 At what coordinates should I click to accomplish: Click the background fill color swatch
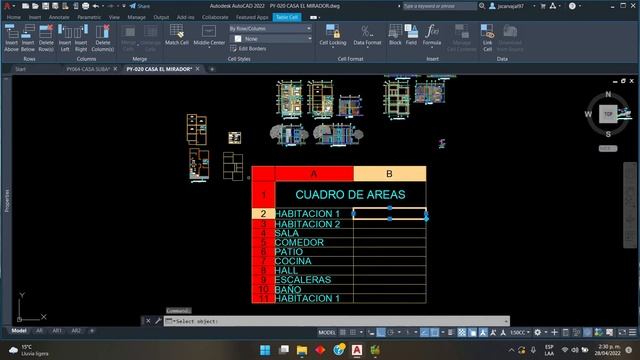[238, 39]
